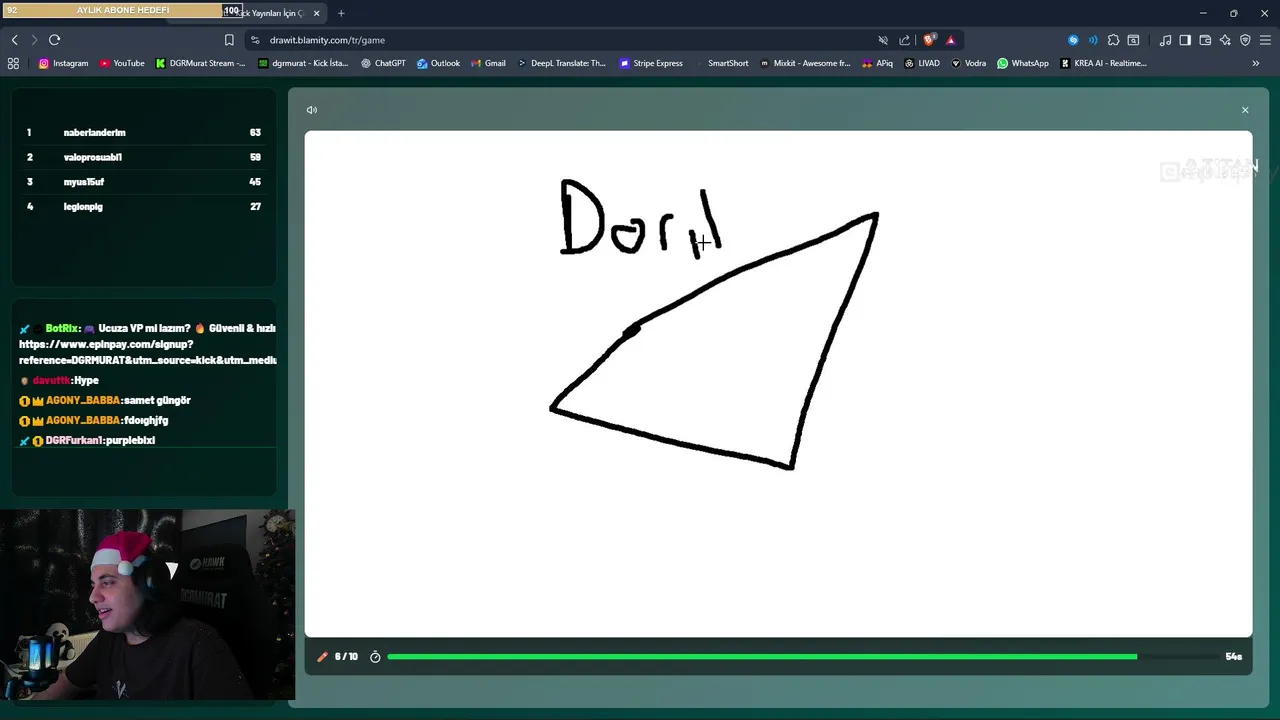Viewport: 1280px width, 720px height.
Task: Minimize the browser window
Action: 1203,13
